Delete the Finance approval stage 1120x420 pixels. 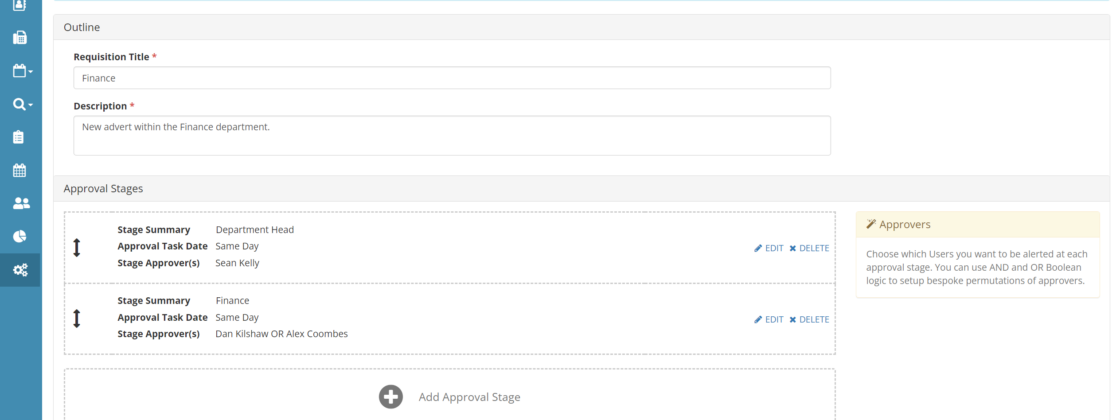click(x=809, y=319)
